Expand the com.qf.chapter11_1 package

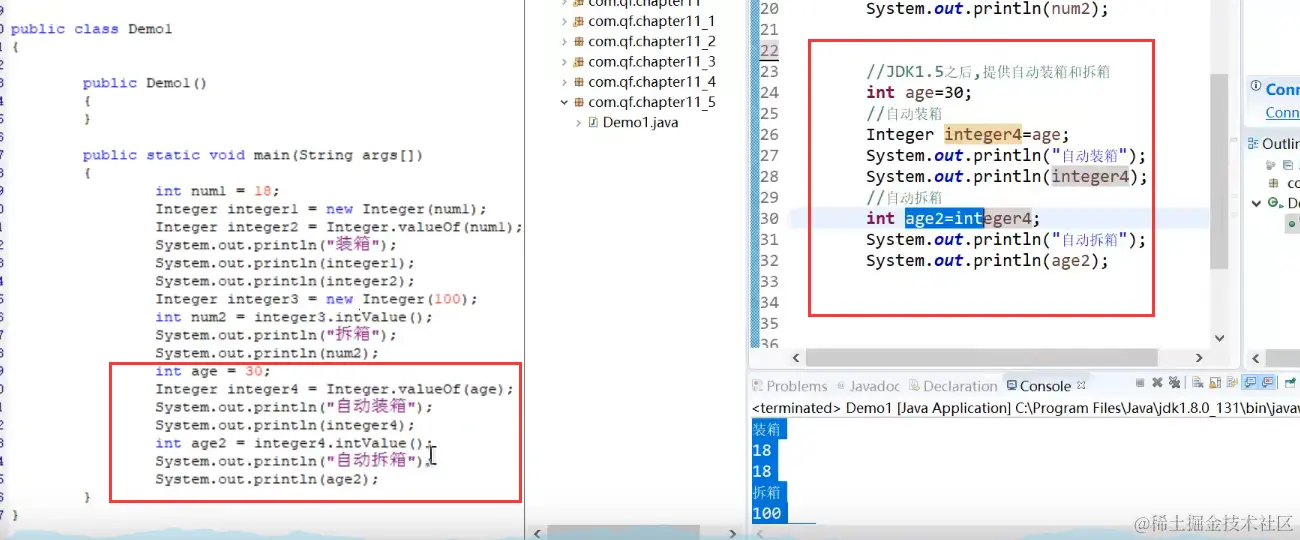[565, 21]
